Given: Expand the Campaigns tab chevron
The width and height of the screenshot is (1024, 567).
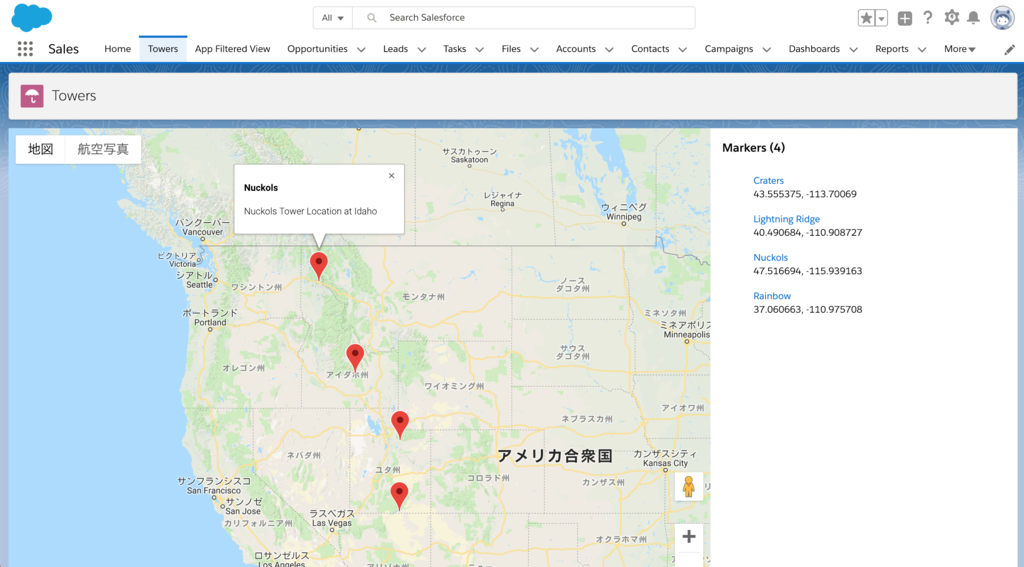Looking at the screenshot, I should [x=767, y=50].
